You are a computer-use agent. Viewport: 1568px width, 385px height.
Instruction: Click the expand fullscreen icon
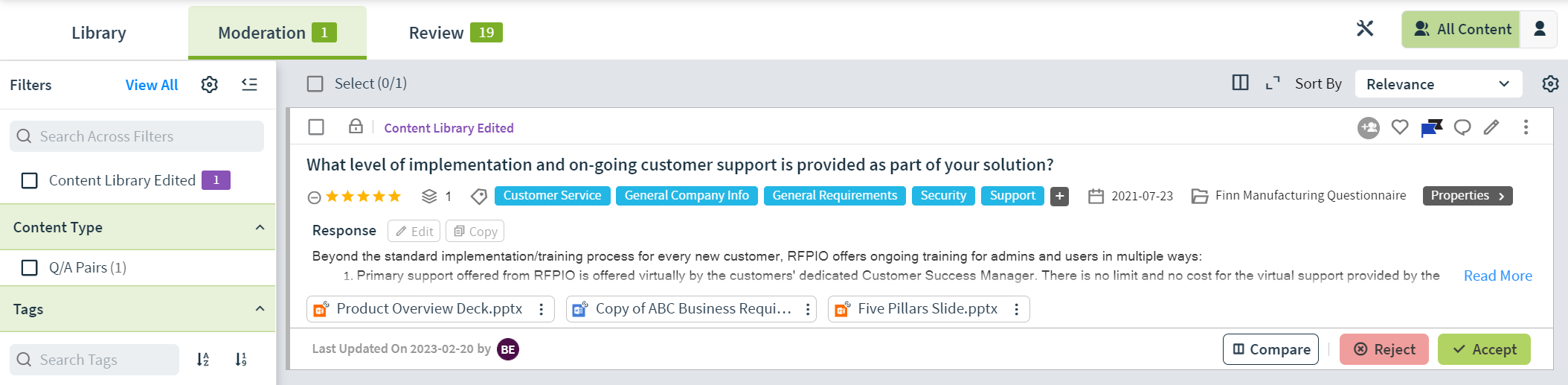click(x=1273, y=83)
